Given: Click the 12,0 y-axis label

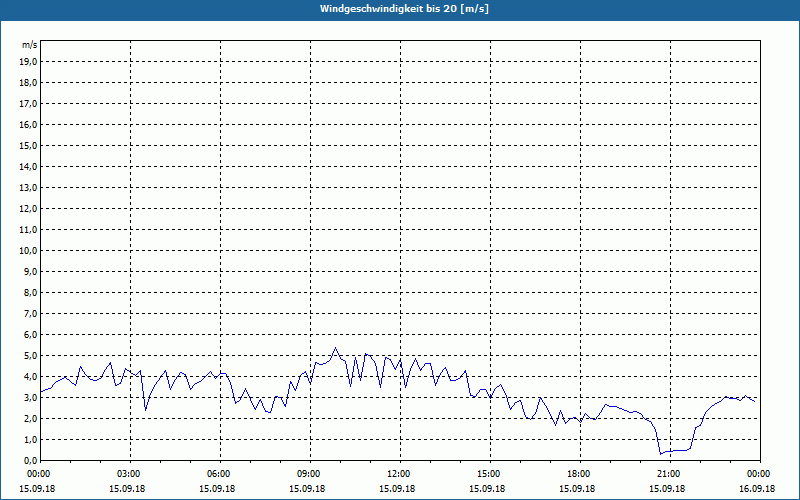Looking at the screenshot, I should pyautogui.click(x=28, y=209).
